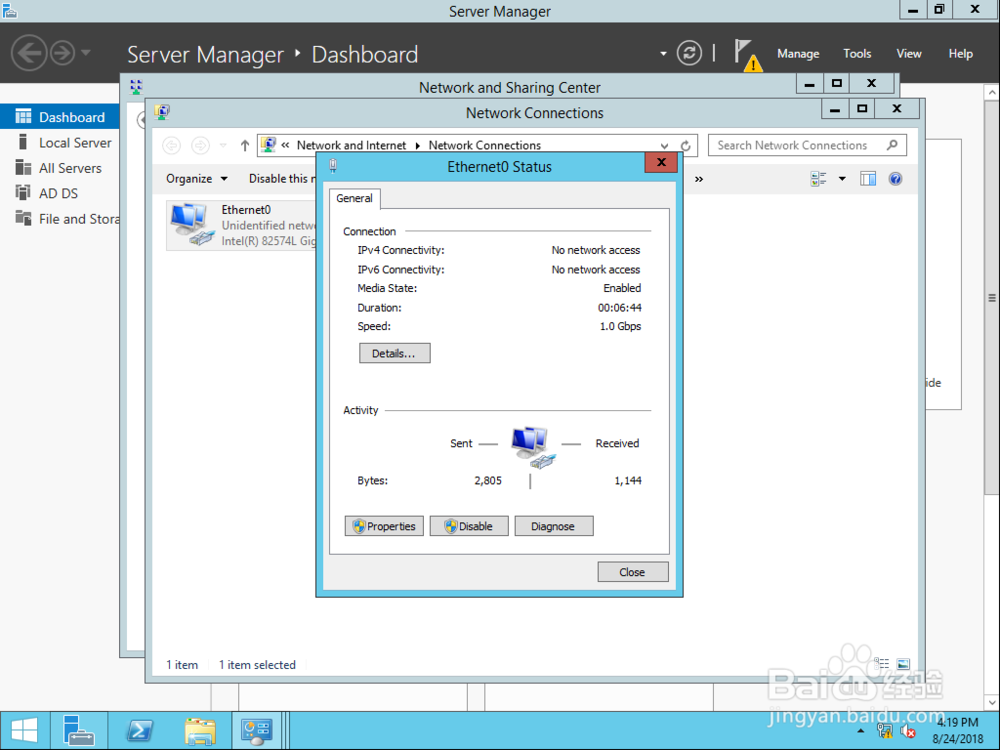Click the Network Connections window title icon

tap(162, 112)
